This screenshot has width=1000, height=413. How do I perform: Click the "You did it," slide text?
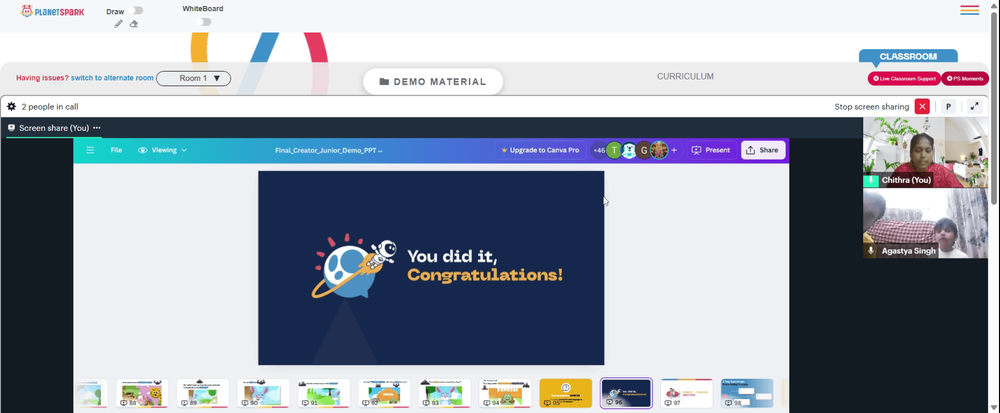point(452,256)
